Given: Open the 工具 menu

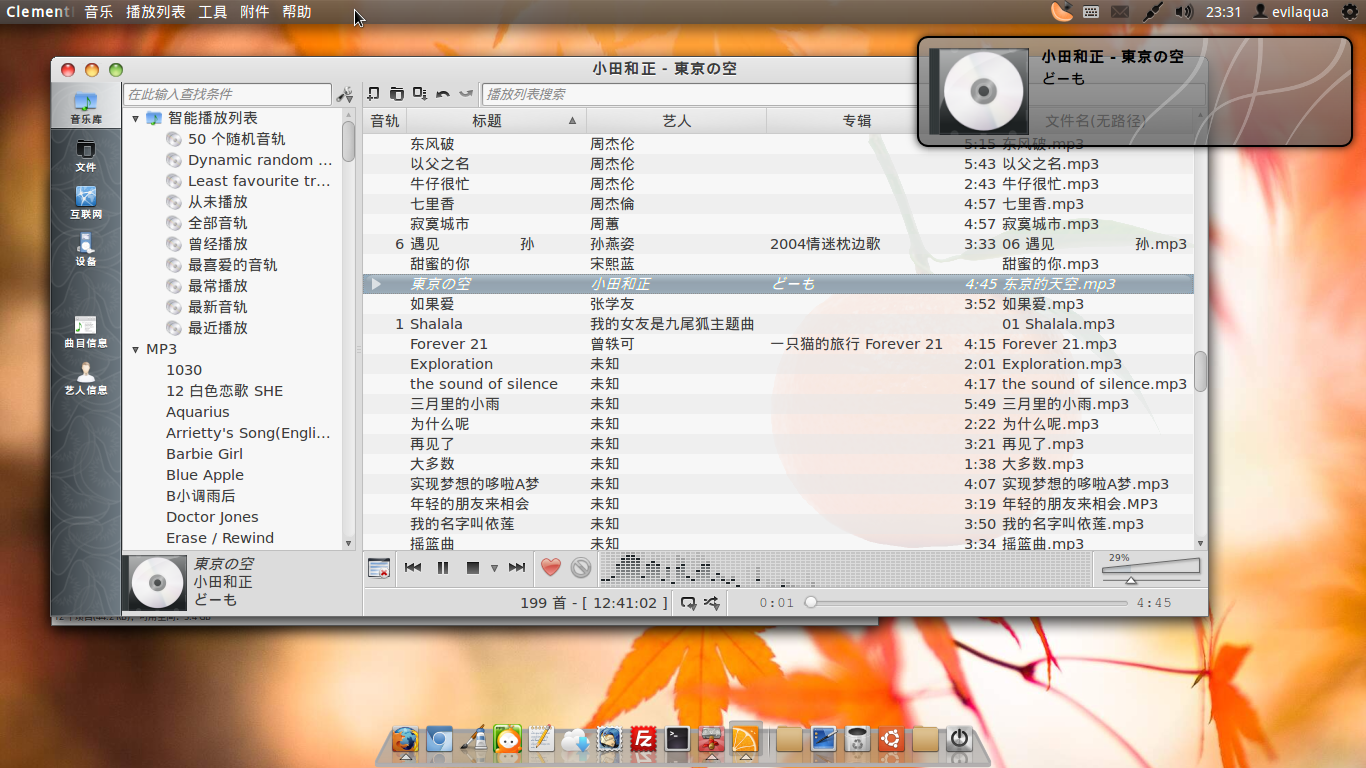Looking at the screenshot, I should coord(213,12).
